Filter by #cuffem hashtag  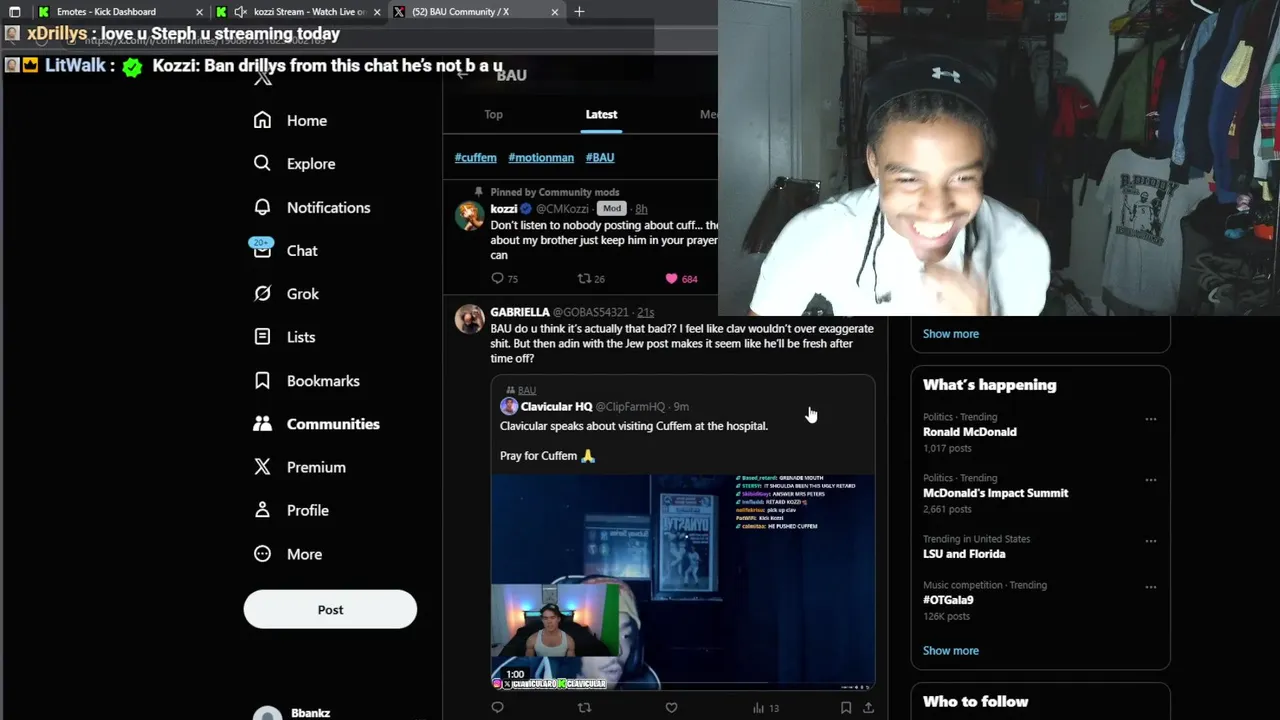point(475,157)
